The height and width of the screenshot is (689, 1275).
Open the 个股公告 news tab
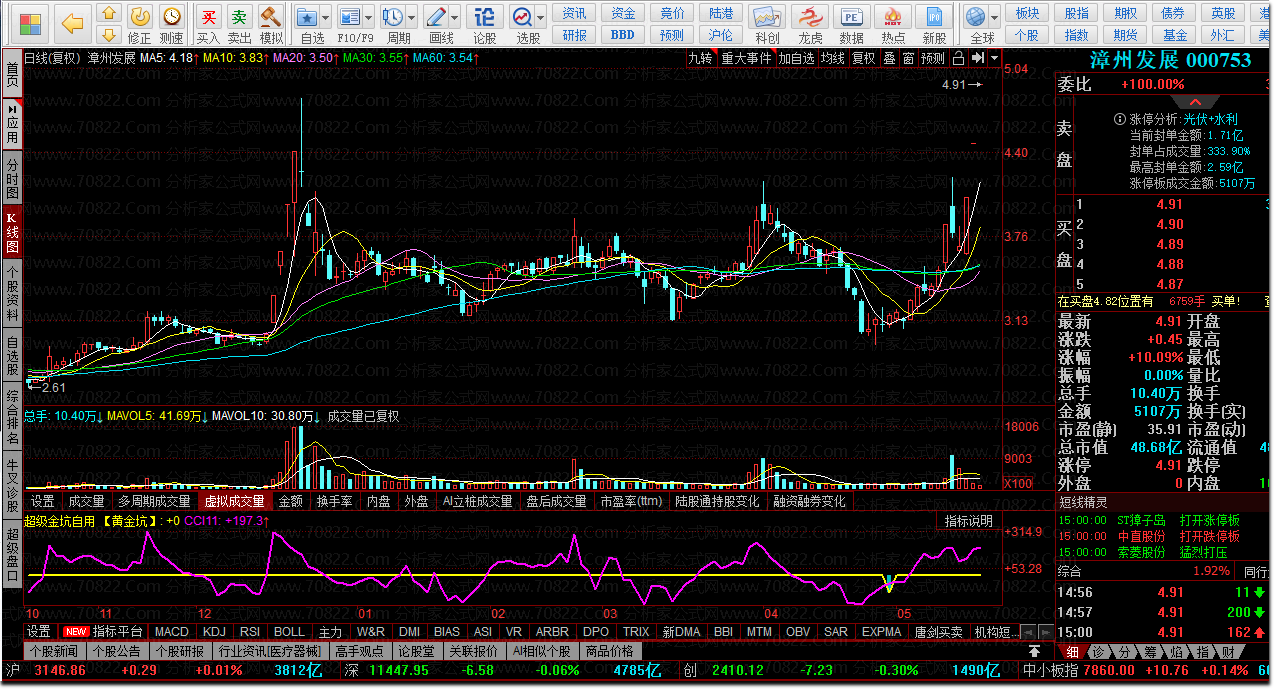tap(118, 651)
